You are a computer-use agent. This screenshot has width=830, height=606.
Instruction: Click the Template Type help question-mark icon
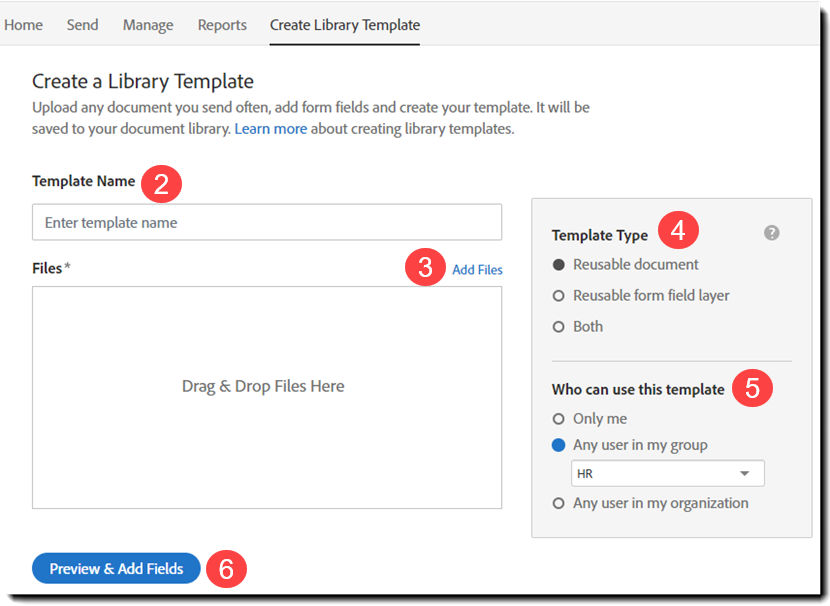[x=771, y=233]
